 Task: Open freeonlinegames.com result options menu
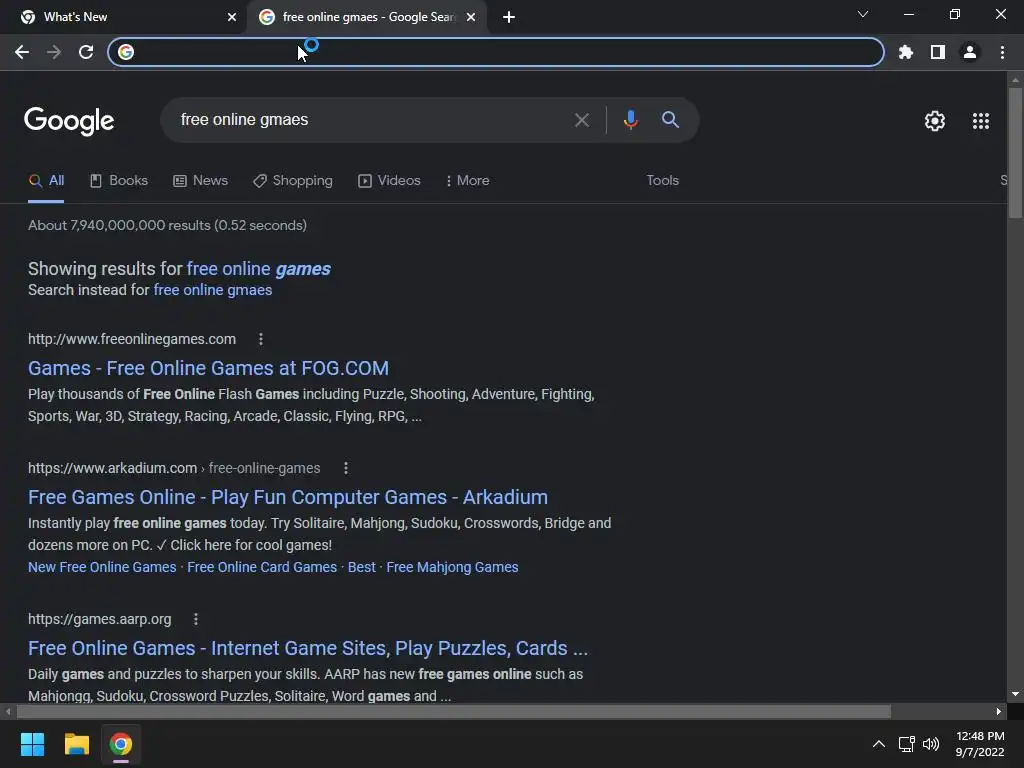(261, 339)
